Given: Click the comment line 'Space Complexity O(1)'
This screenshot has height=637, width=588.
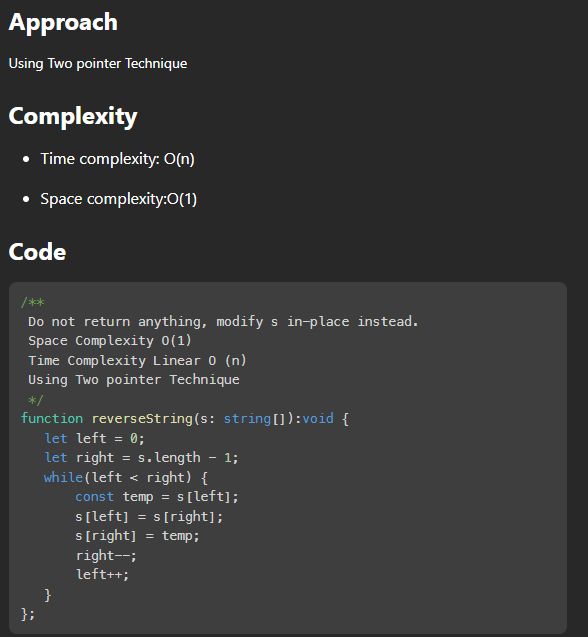Looking at the screenshot, I should pos(110,341).
